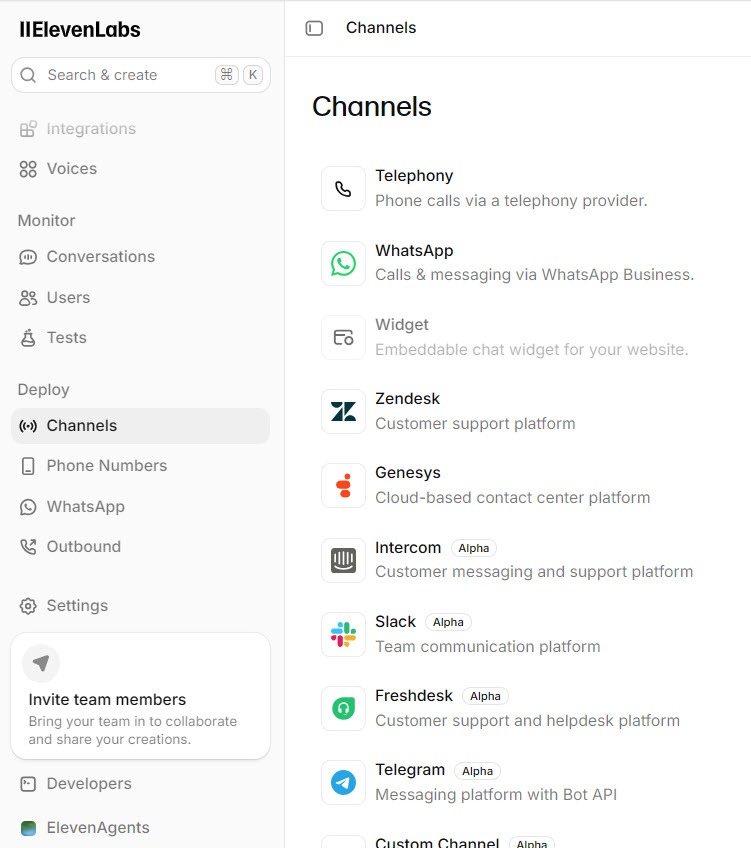Click 'Phone calls via a telephony provider.'
751x848 pixels.
coord(511,201)
